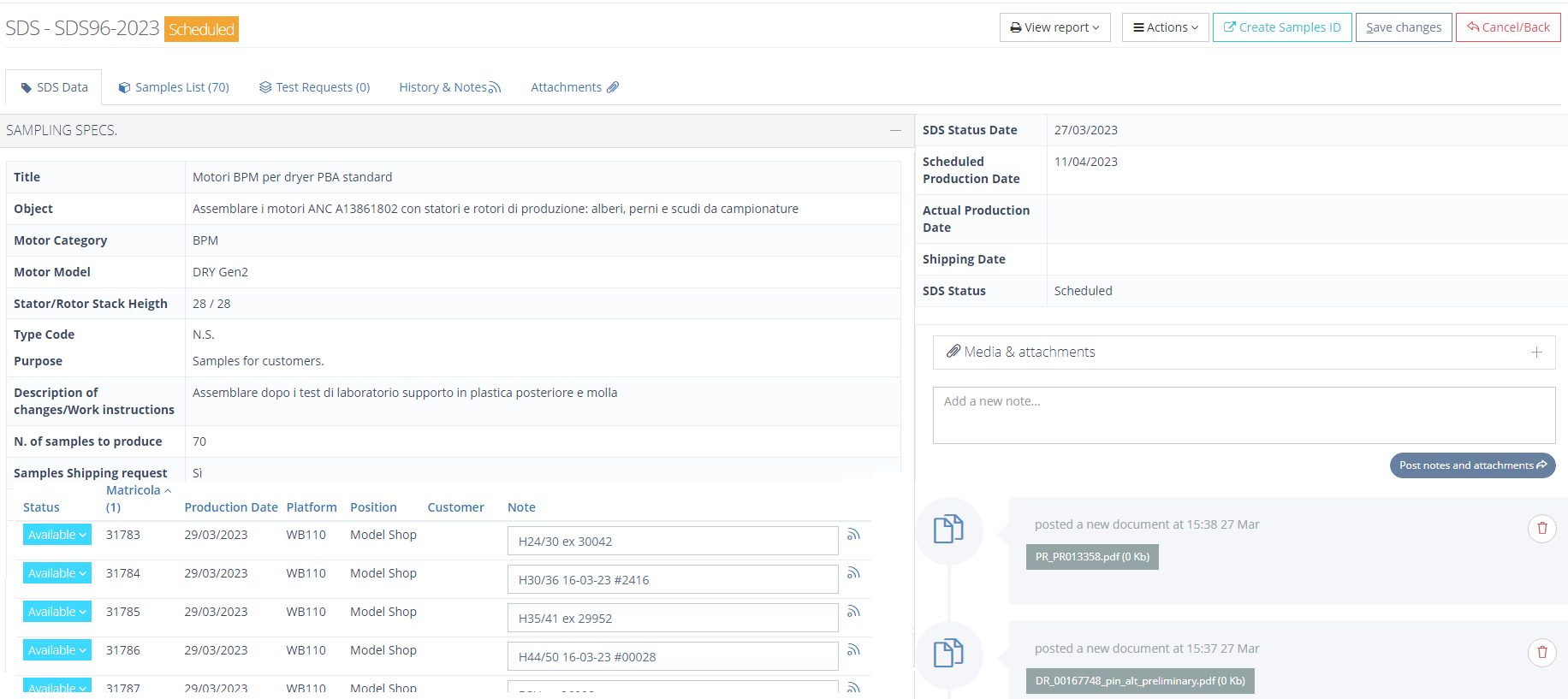Click the Add a new note text field
The height and width of the screenshot is (699, 1568).
[1243, 415]
